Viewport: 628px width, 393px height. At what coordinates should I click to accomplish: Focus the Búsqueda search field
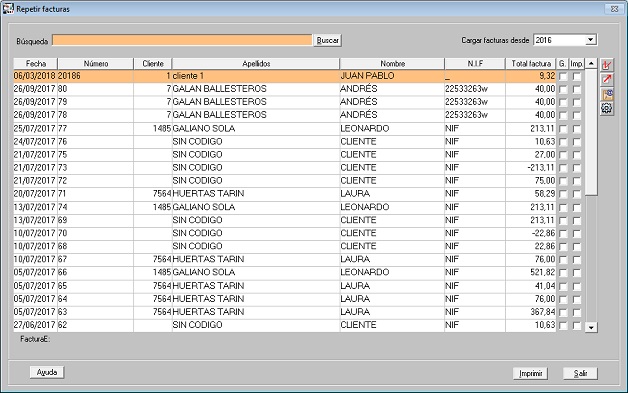(182, 40)
